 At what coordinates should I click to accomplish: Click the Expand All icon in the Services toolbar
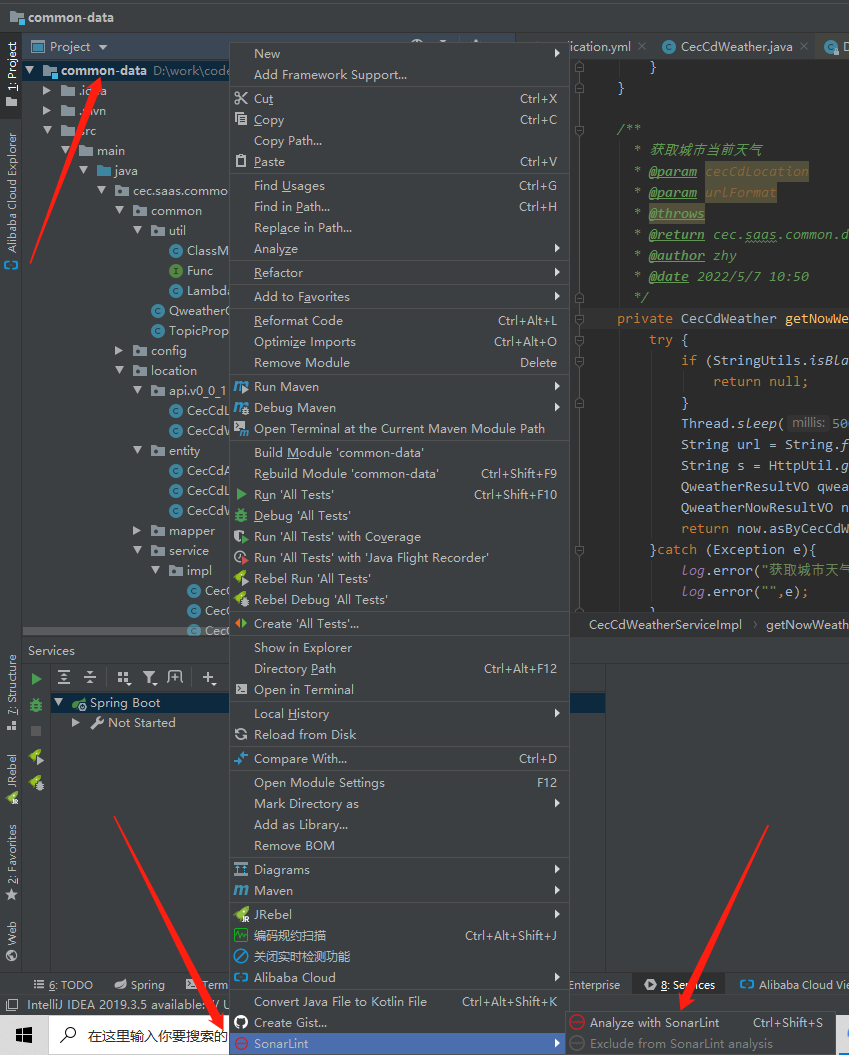[x=64, y=678]
